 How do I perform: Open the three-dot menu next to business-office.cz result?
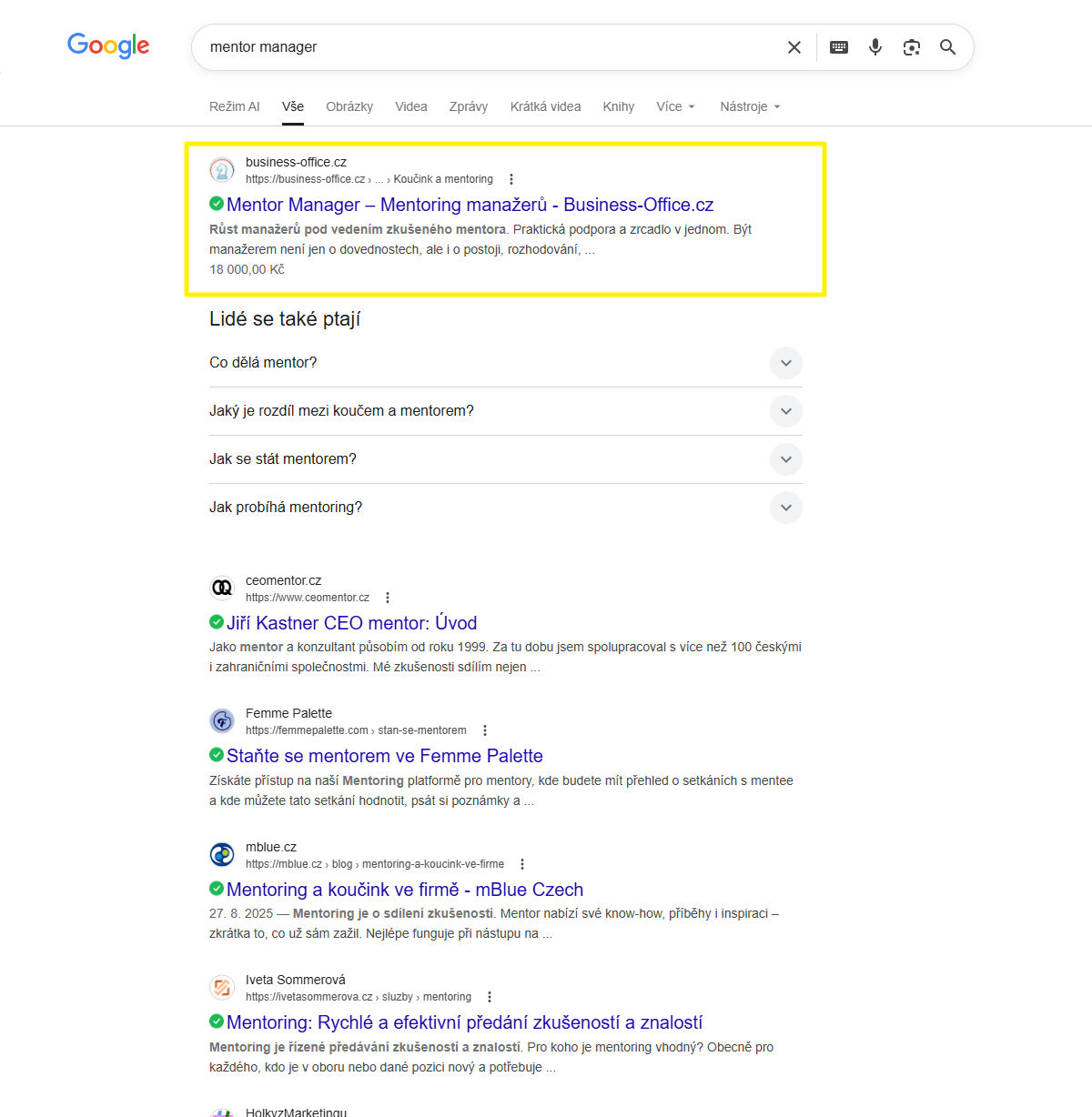pyautogui.click(x=512, y=179)
